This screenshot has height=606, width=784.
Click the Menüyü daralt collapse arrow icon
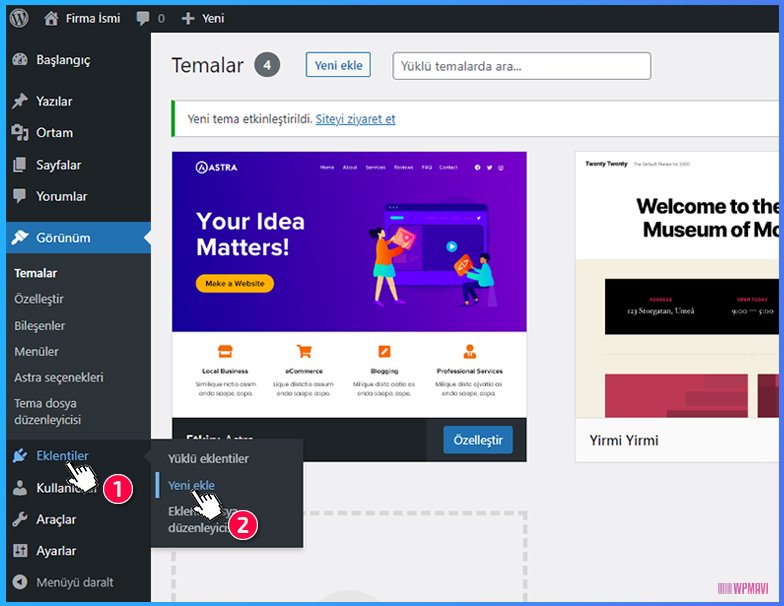[x=20, y=582]
